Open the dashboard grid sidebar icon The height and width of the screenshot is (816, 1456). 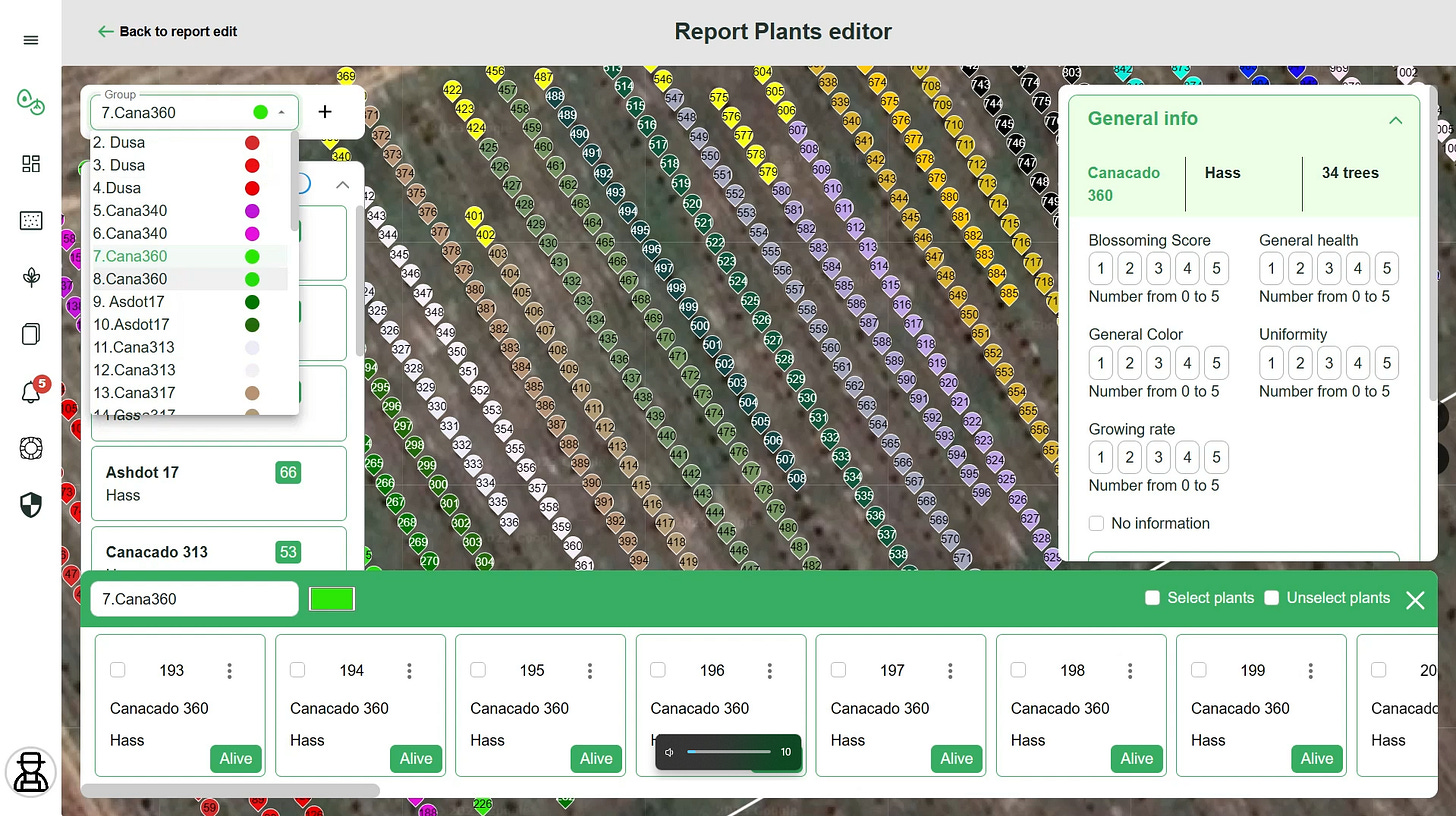click(x=31, y=164)
